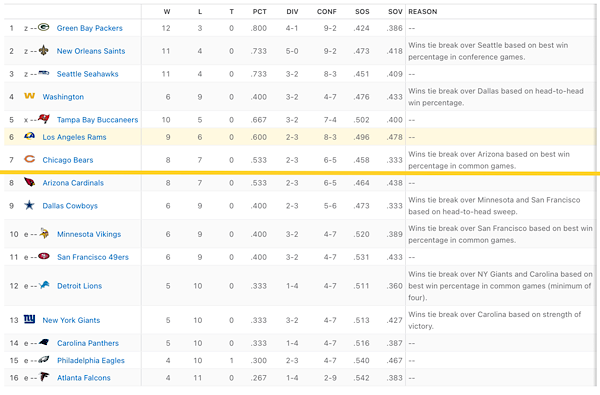The image size is (600, 395).
Task: Open the Minnesota Vikings team link
Action: [89, 234]
